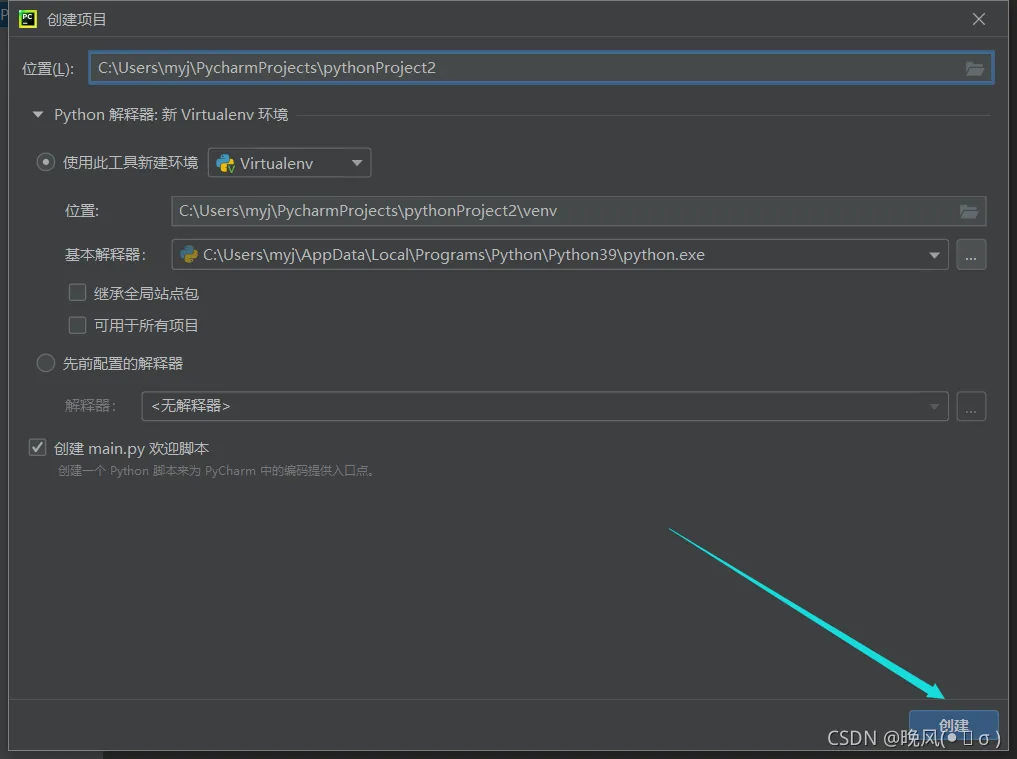Uncheck the 创建 main.py 欢迎脚本 checkbox
The image size is (1017, 759).
pos(38,448)
